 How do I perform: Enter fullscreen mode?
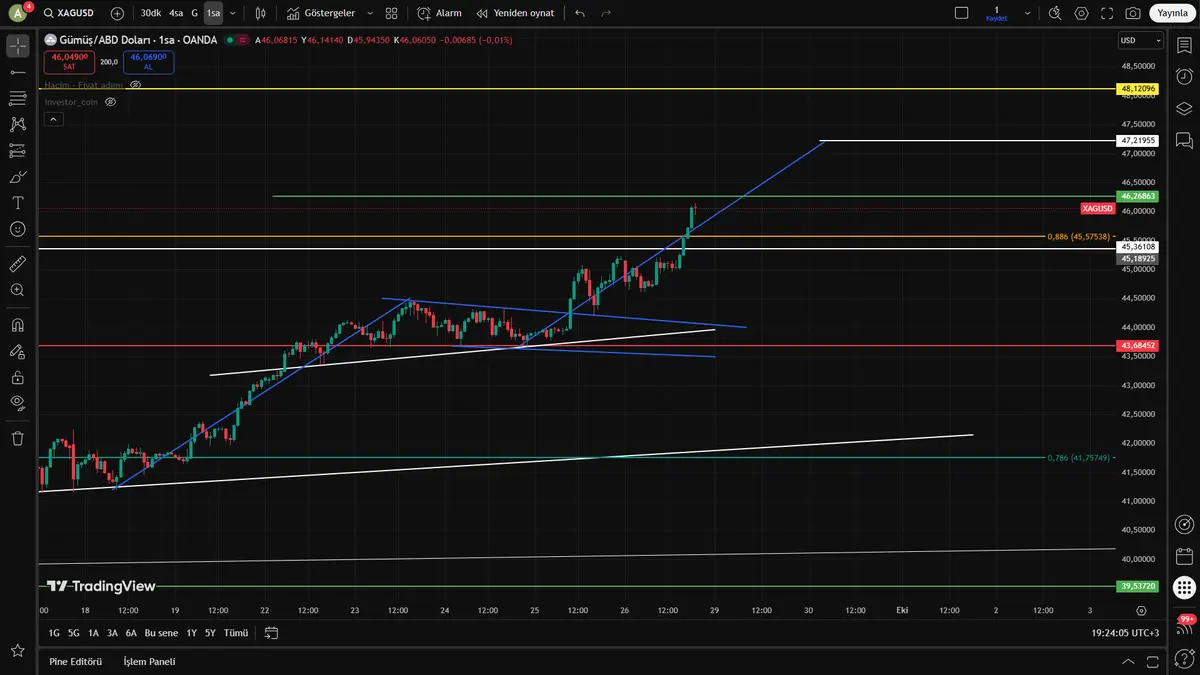point(1107,13)
